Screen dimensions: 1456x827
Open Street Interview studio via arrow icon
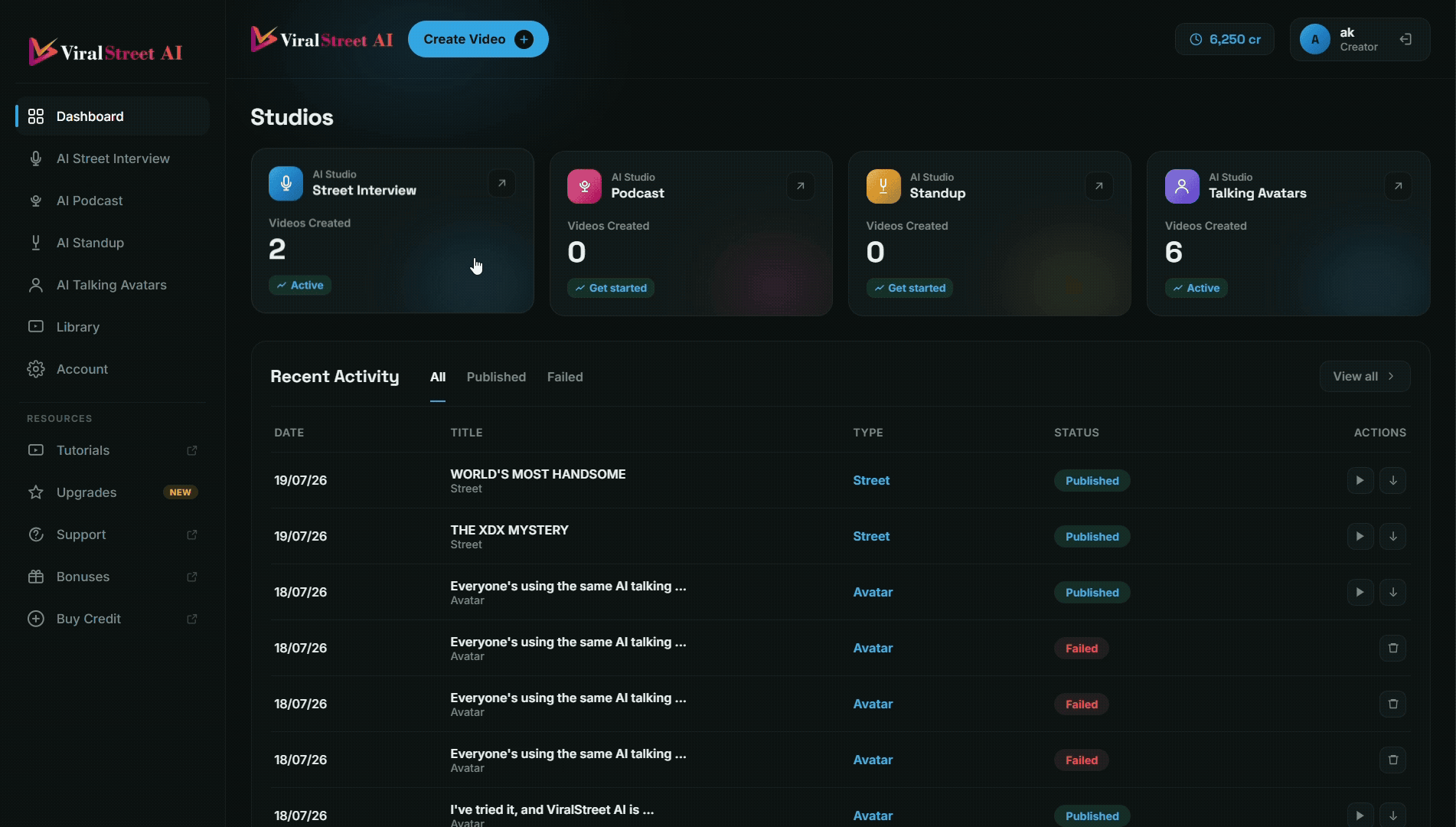(502, 183)
